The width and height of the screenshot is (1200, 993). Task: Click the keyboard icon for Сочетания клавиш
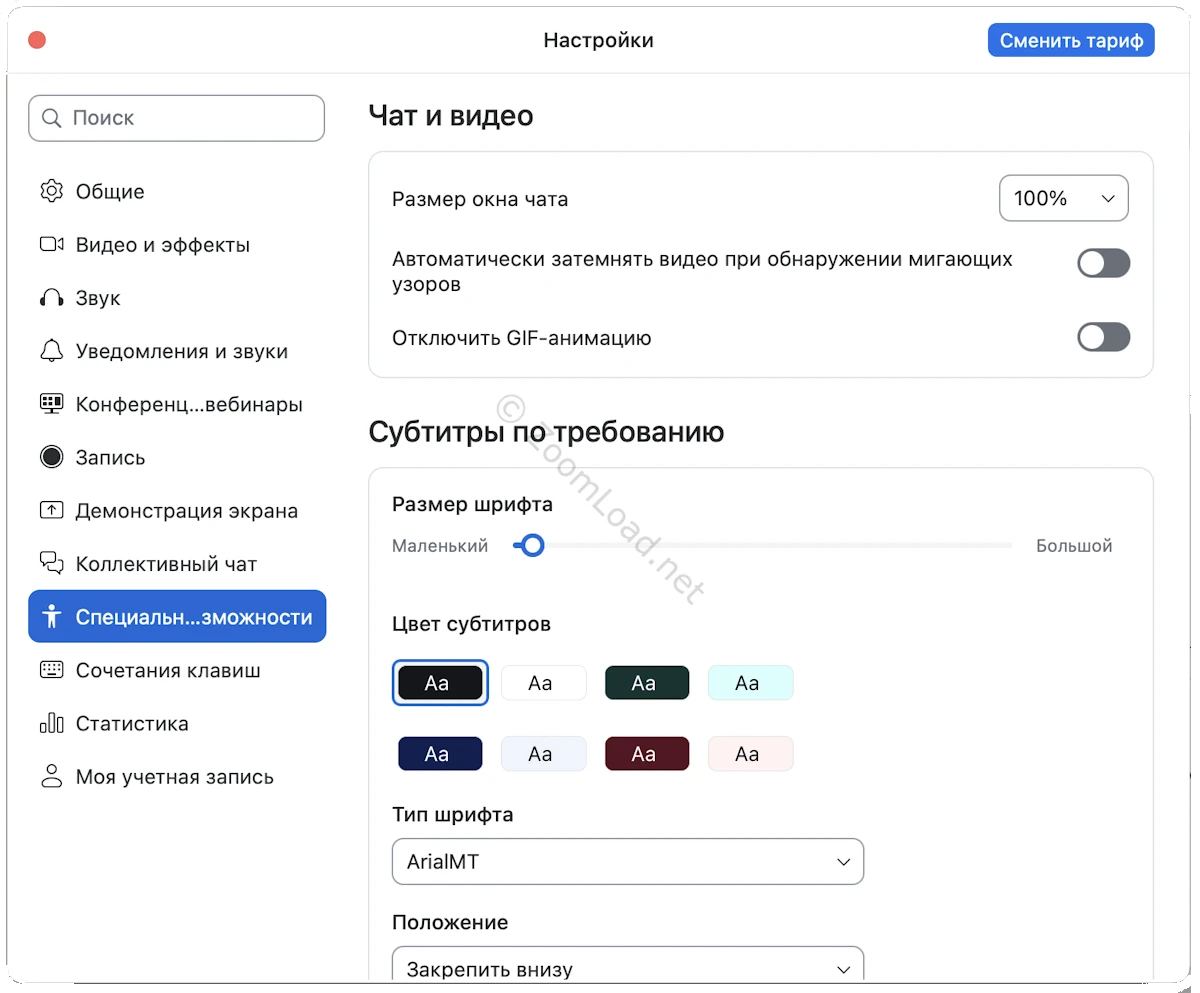[x=51, y=670]
